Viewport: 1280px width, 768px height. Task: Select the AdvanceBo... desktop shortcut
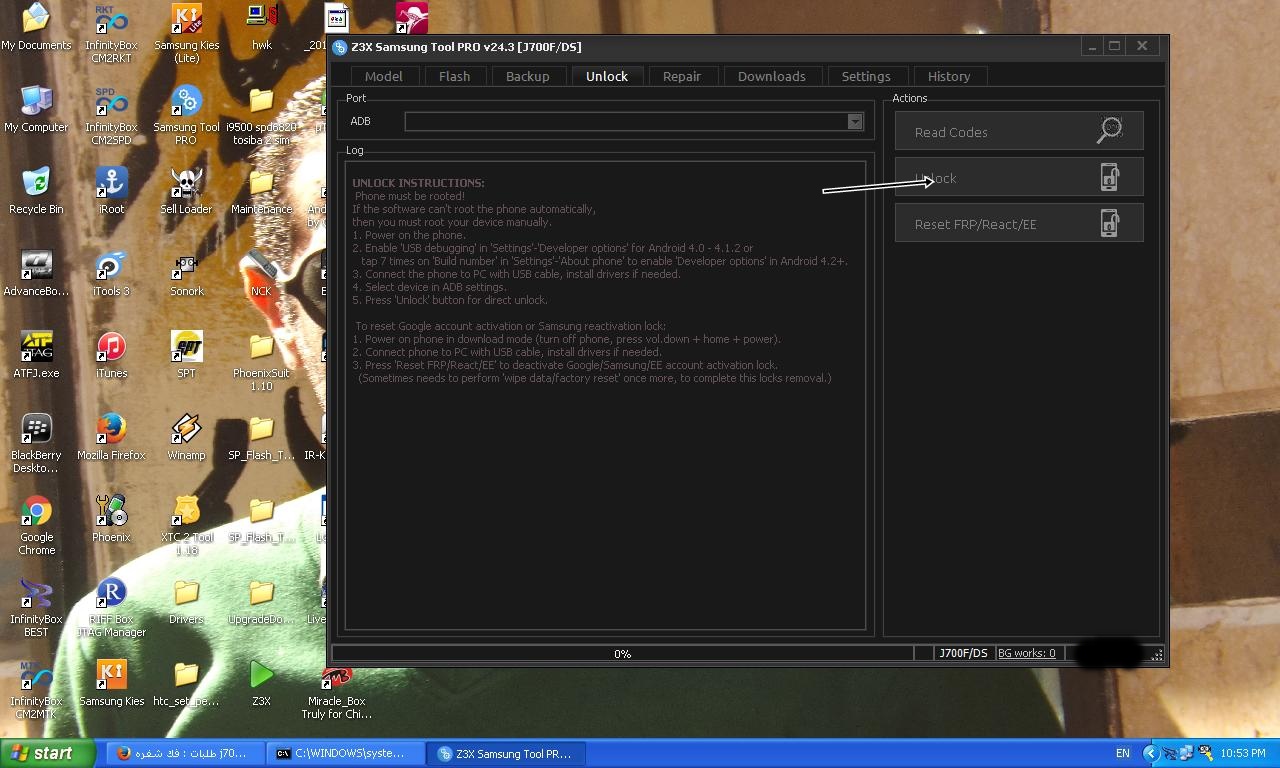(36, 274)
